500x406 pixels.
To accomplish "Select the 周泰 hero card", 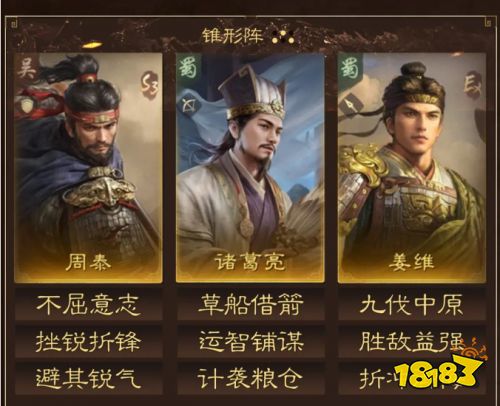I will pyautogui.click(x=88, y=168).
